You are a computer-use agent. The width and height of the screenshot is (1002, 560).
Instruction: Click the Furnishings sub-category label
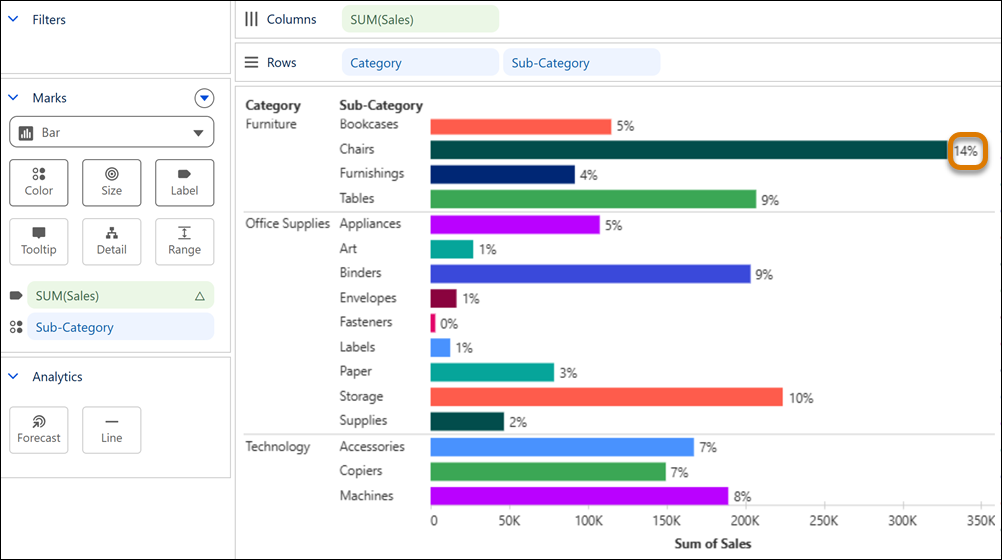pyautogui.click(x=372, y=173)
